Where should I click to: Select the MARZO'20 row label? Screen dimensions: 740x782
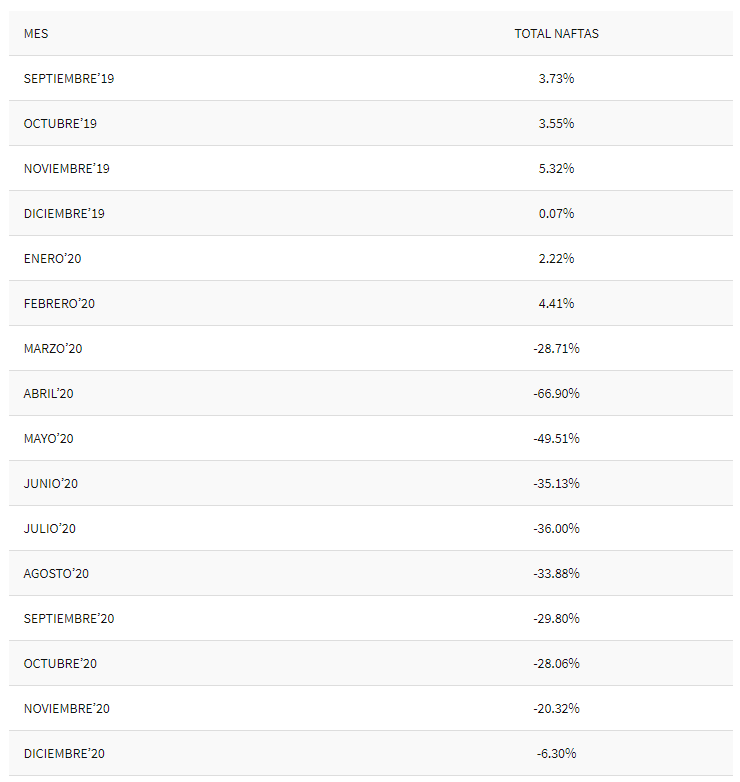(53, 349)
